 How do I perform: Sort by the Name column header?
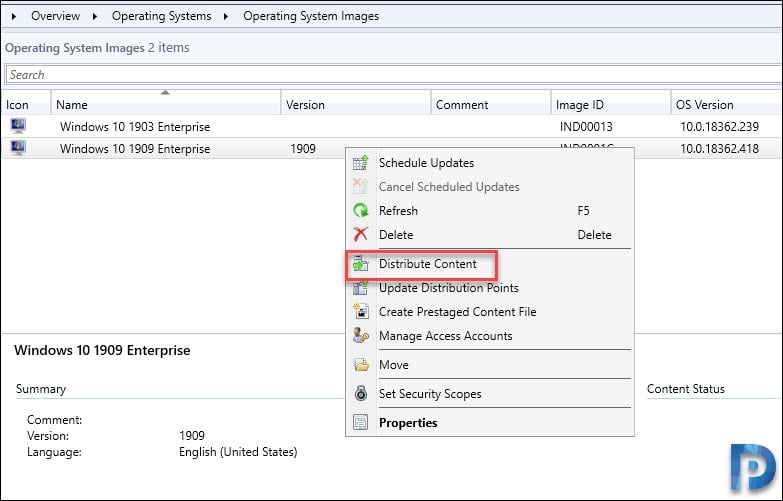tap(166, 104)
